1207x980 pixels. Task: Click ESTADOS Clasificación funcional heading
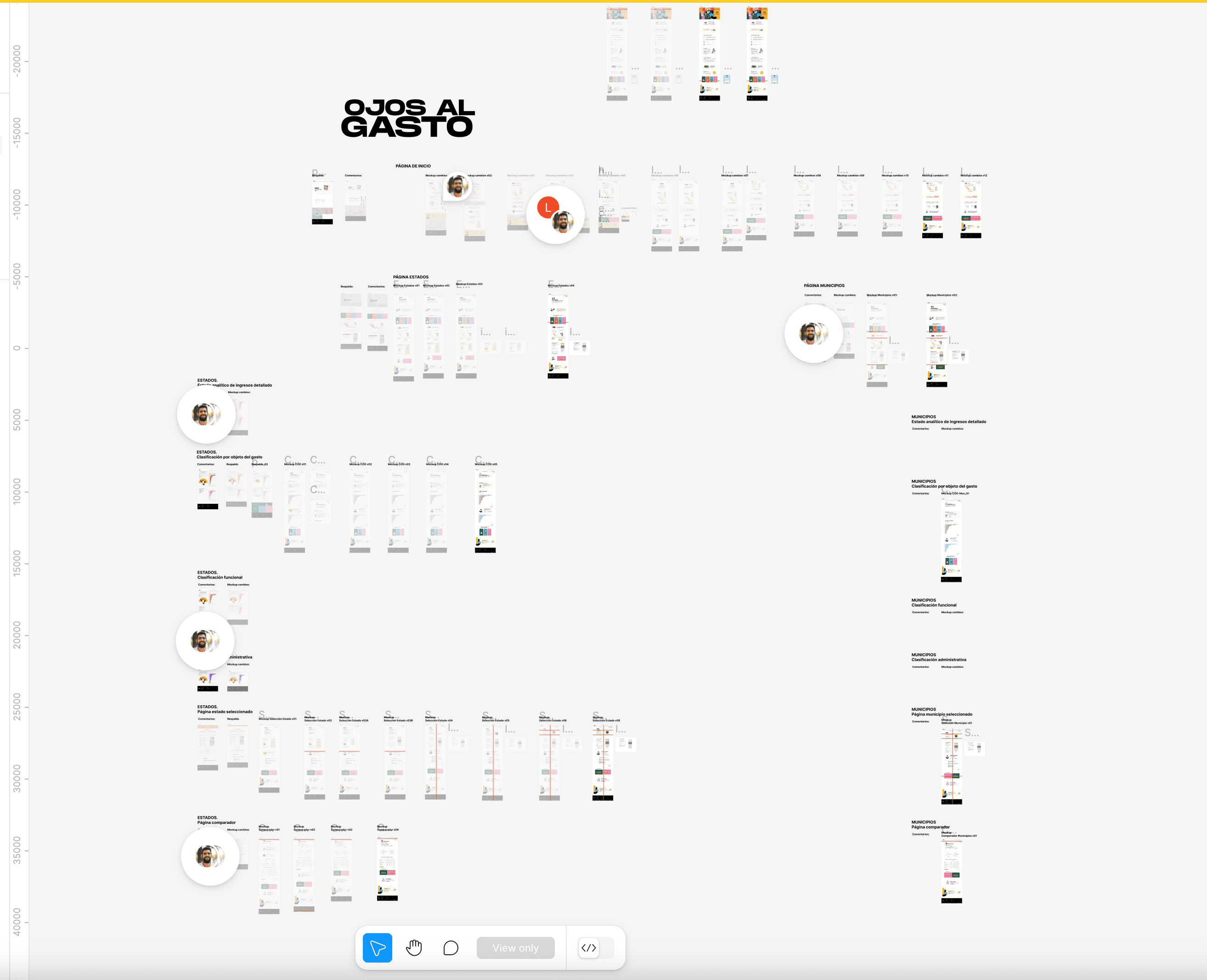220,574
